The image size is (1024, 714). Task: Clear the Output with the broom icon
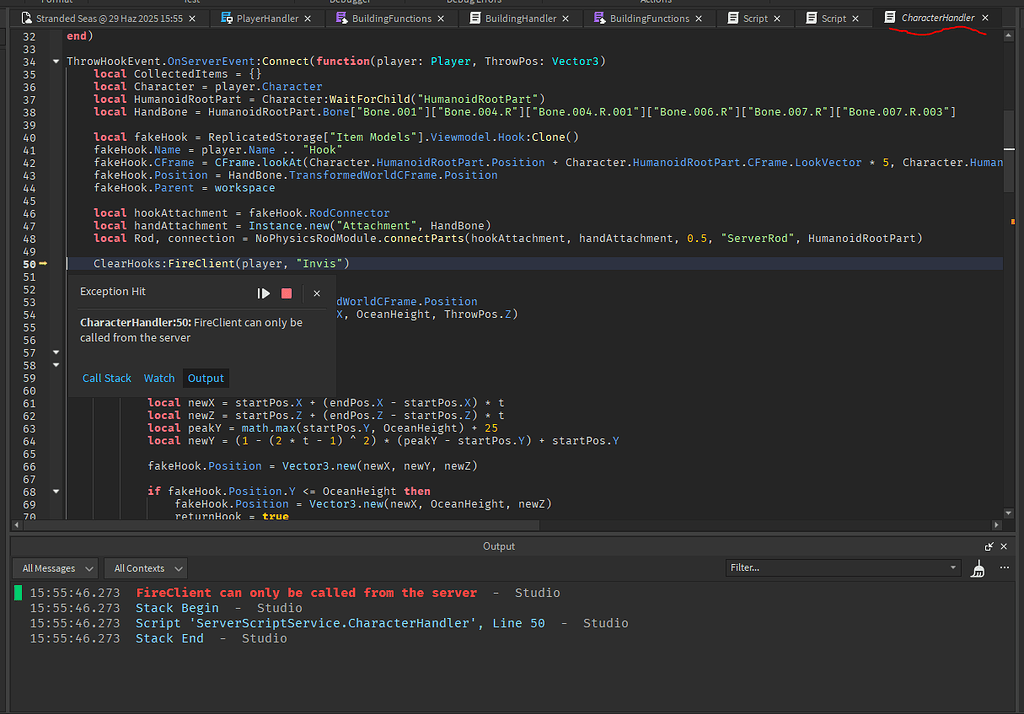(978, 567)
